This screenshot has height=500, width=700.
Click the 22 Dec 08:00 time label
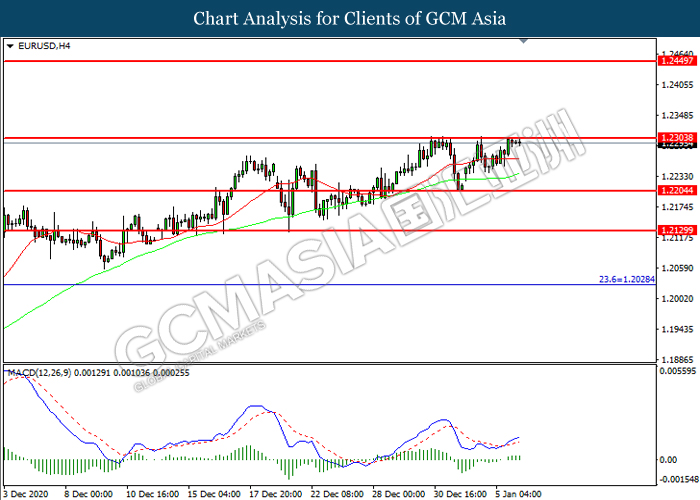coord(337,494)
